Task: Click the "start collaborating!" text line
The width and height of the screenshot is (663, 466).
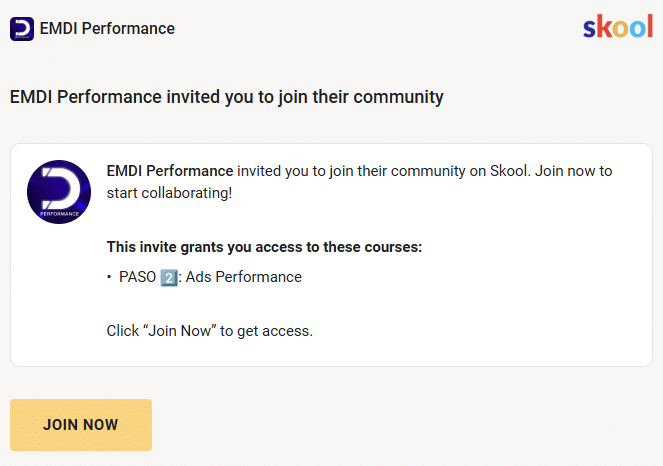Action: [169, 191]
